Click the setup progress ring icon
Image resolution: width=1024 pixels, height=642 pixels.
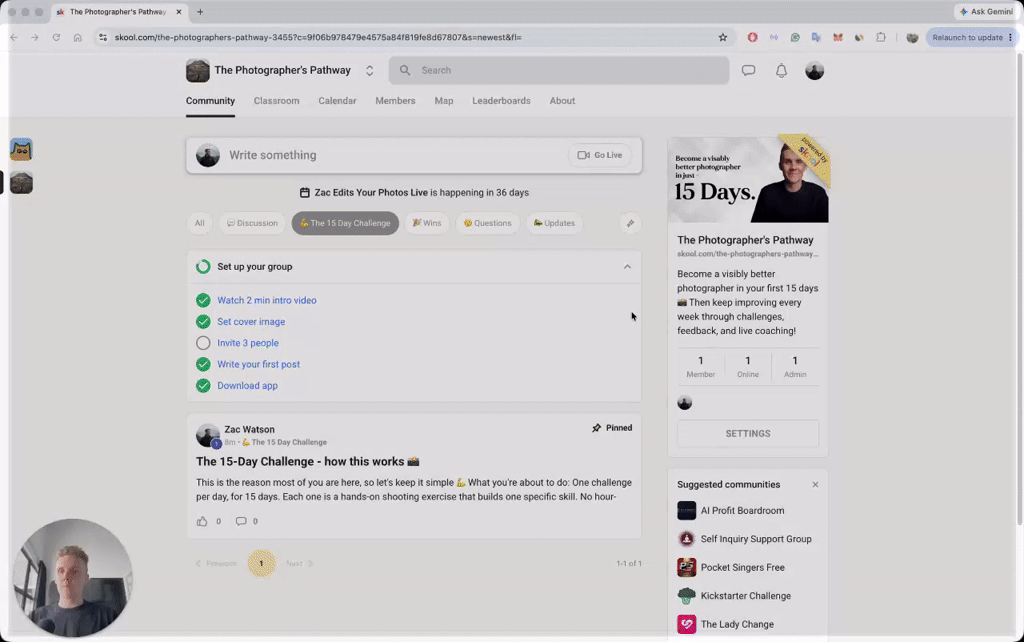[x=203, y=266]
